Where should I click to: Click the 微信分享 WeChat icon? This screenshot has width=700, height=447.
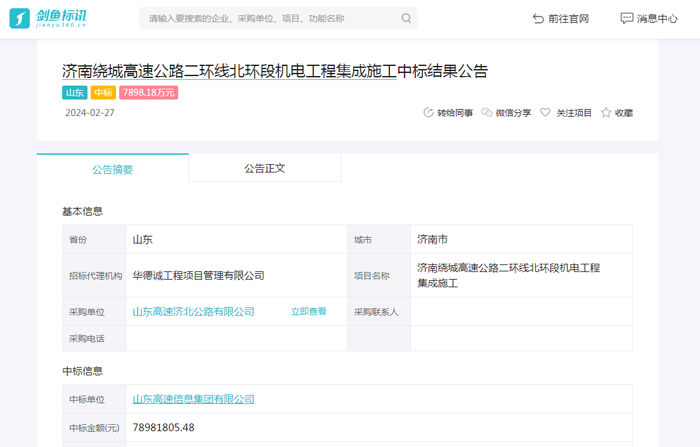point(487,113)
